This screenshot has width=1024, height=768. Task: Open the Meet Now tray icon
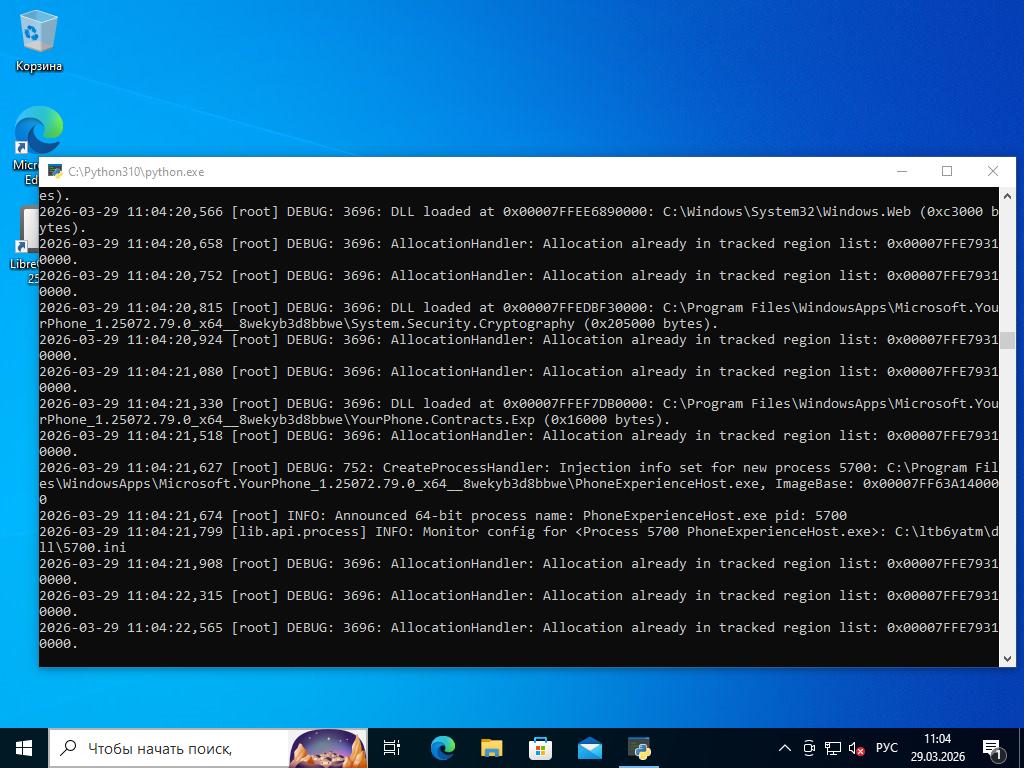(809, 748)
